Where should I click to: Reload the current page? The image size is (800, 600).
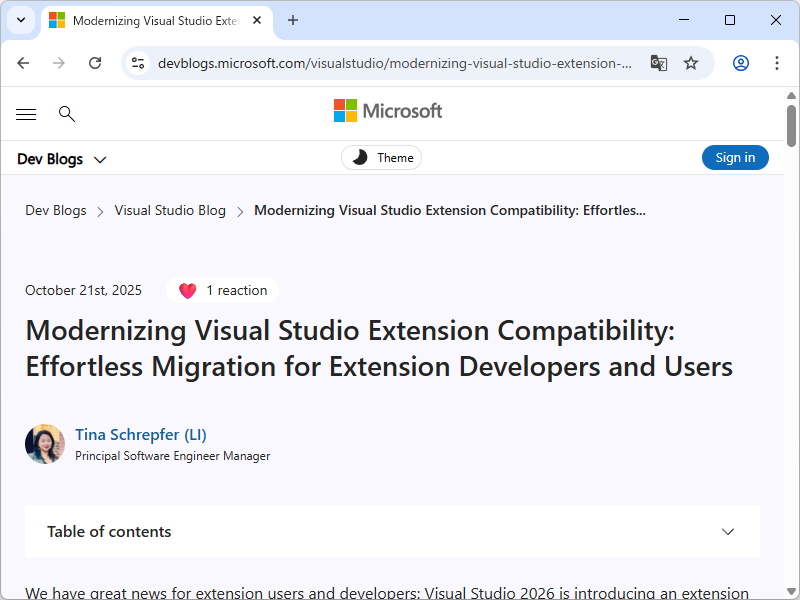(95, 62)
